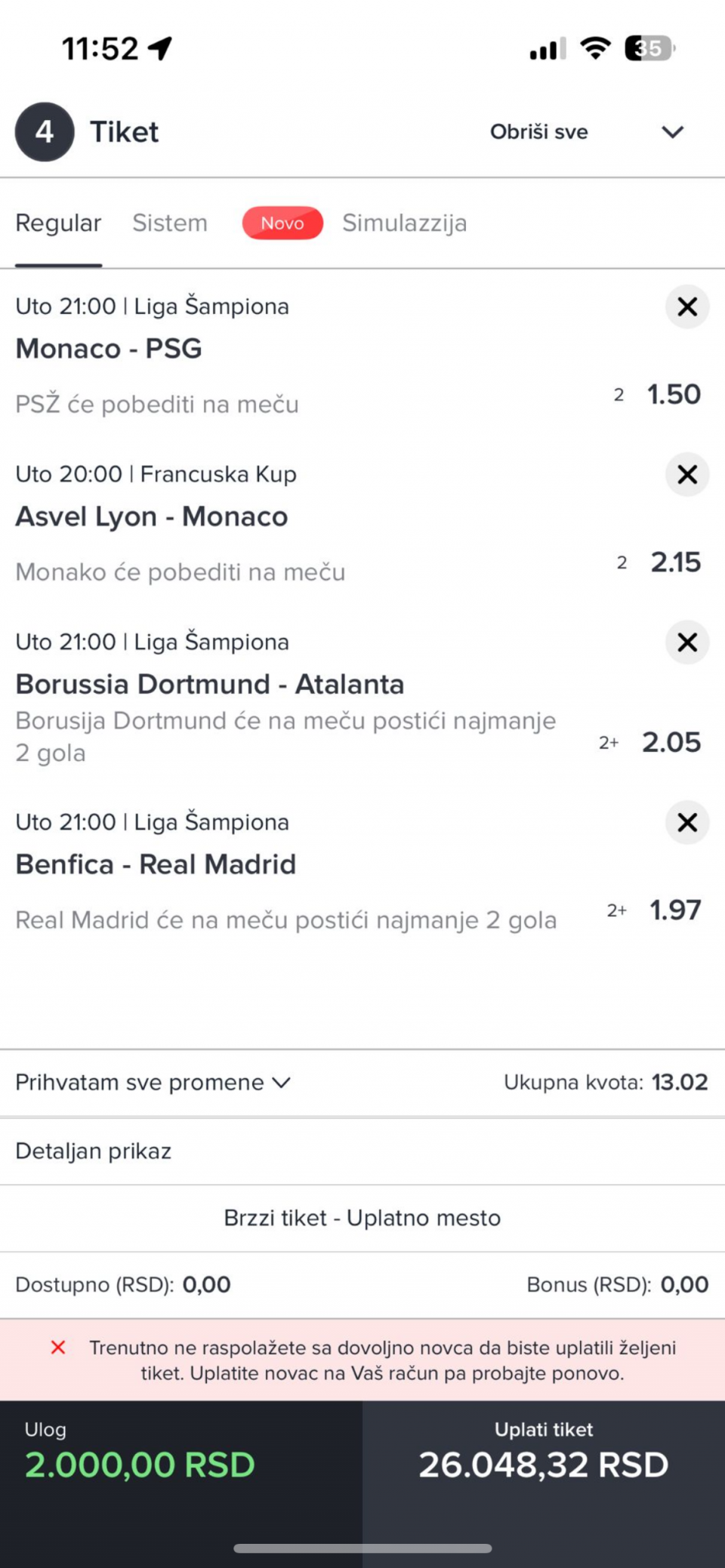Screen dimensions: 725x1568
Task: Open Brzzi tiket - Uplatno mesto
Action: click(x=362, y=1218)
